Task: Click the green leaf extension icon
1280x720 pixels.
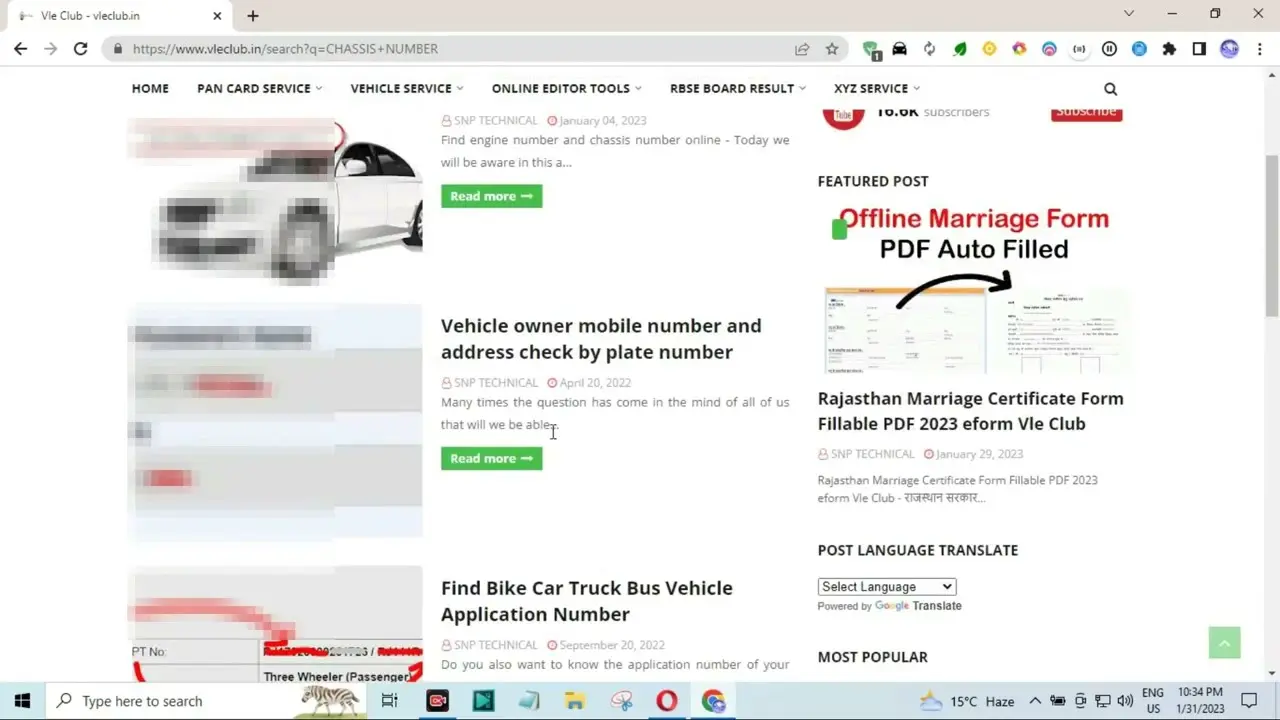Action: click(x=960, y=49)
